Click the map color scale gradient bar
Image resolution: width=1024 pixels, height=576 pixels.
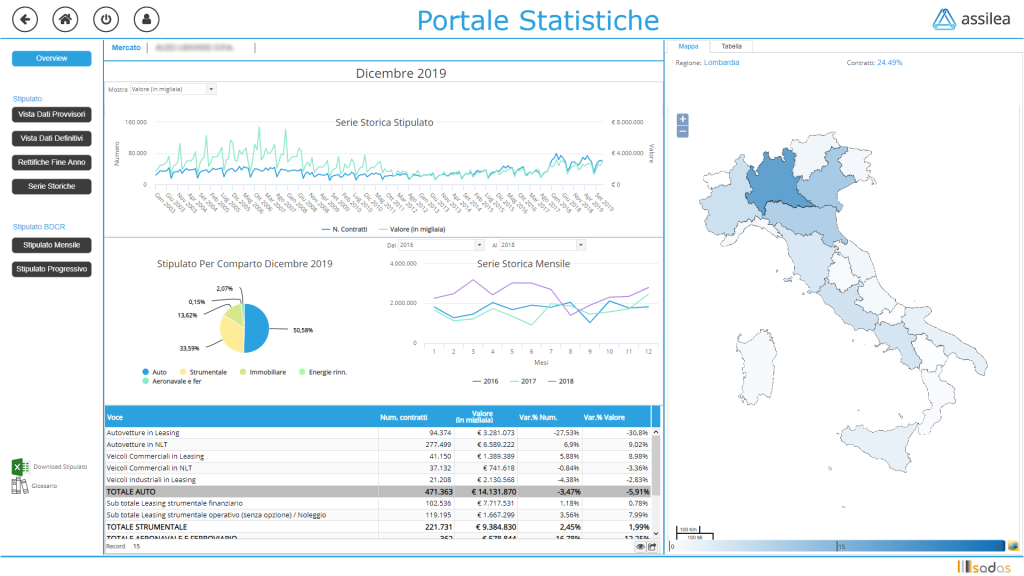click(838, 546)
